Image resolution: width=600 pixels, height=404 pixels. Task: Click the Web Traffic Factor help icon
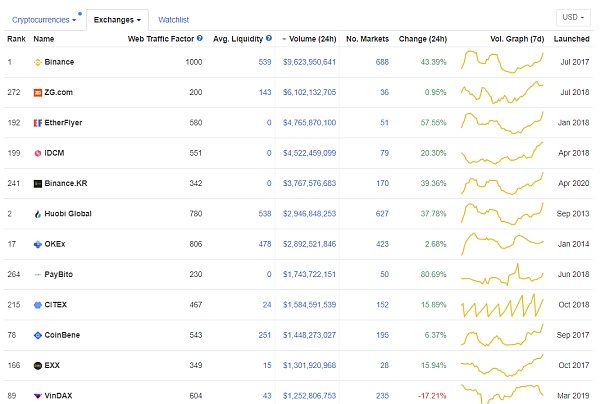point(200,38)
